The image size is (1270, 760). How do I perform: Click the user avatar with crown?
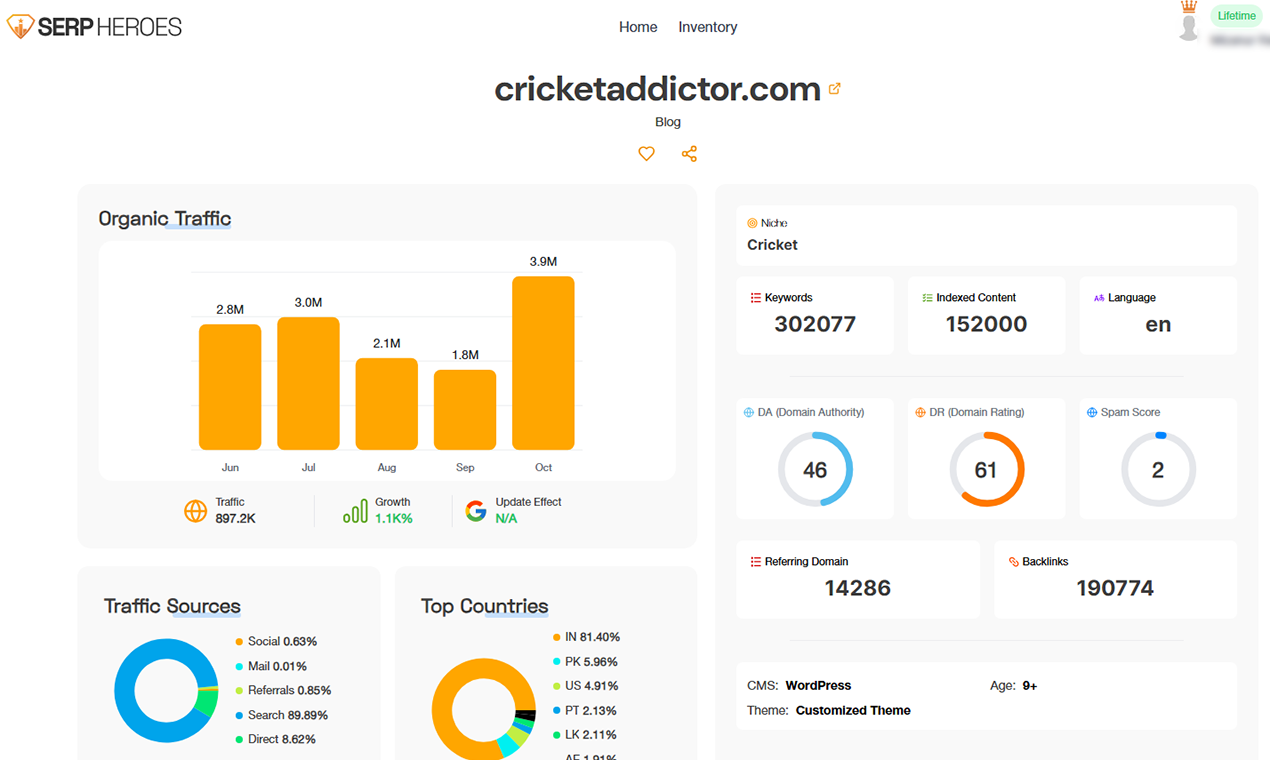1188,21
